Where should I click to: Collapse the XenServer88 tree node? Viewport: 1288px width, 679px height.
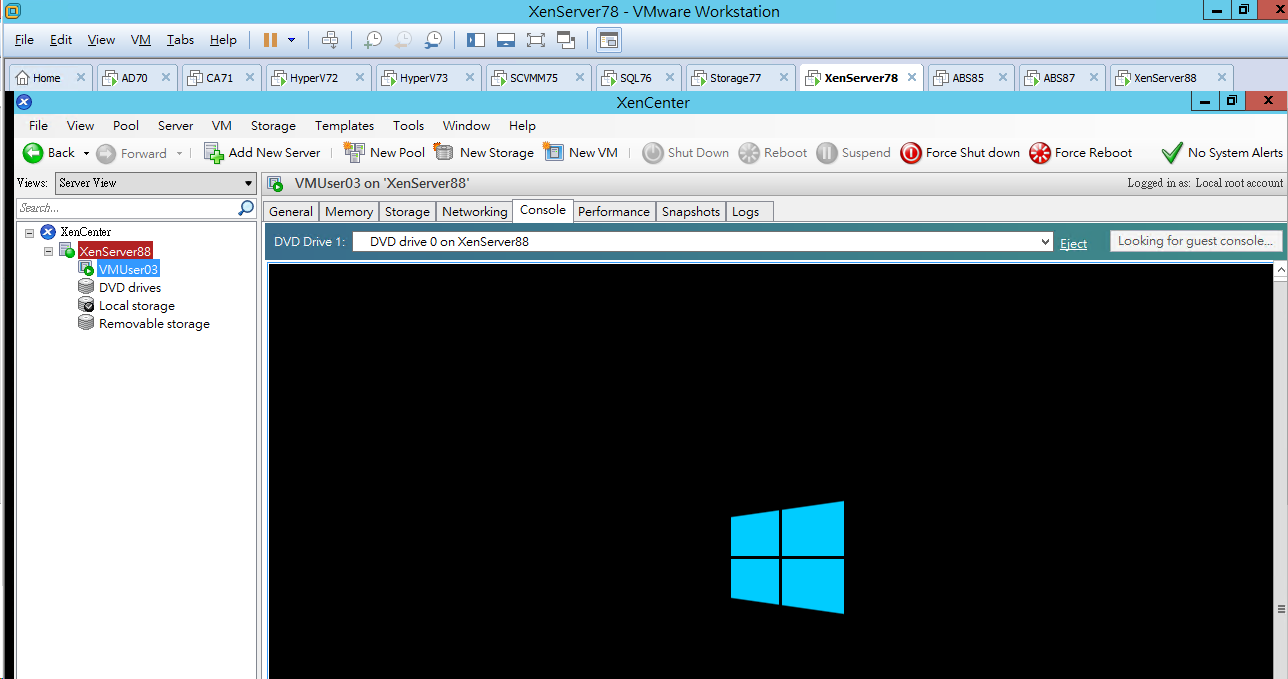49,251
